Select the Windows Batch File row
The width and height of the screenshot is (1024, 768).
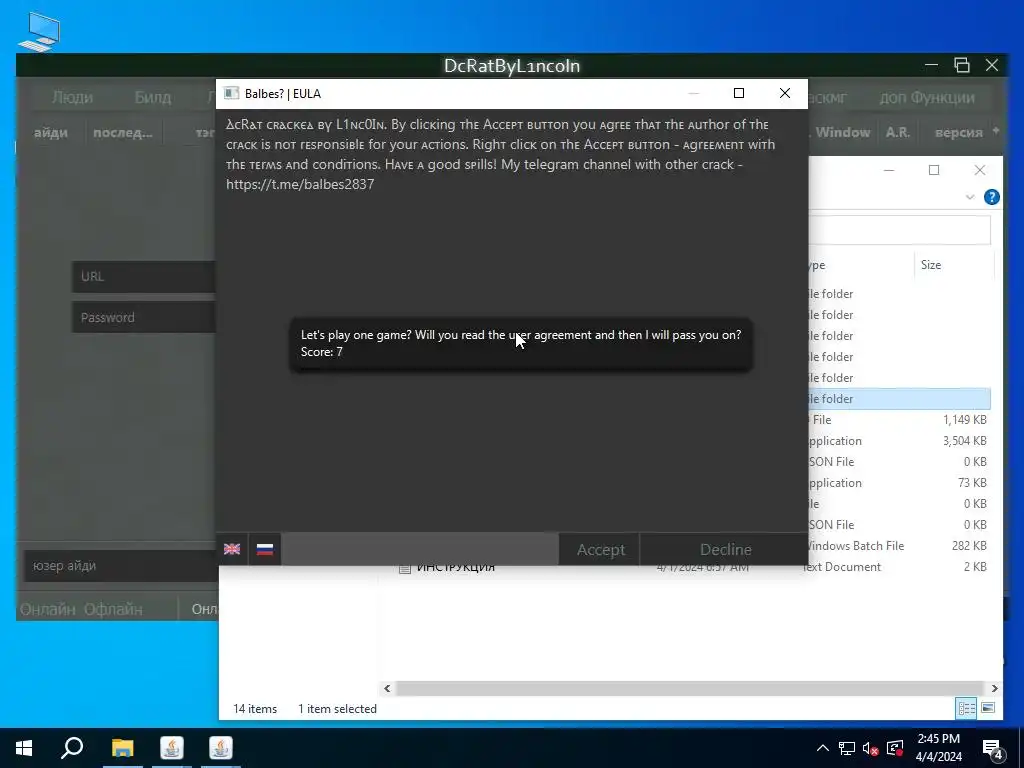point(899,545)
